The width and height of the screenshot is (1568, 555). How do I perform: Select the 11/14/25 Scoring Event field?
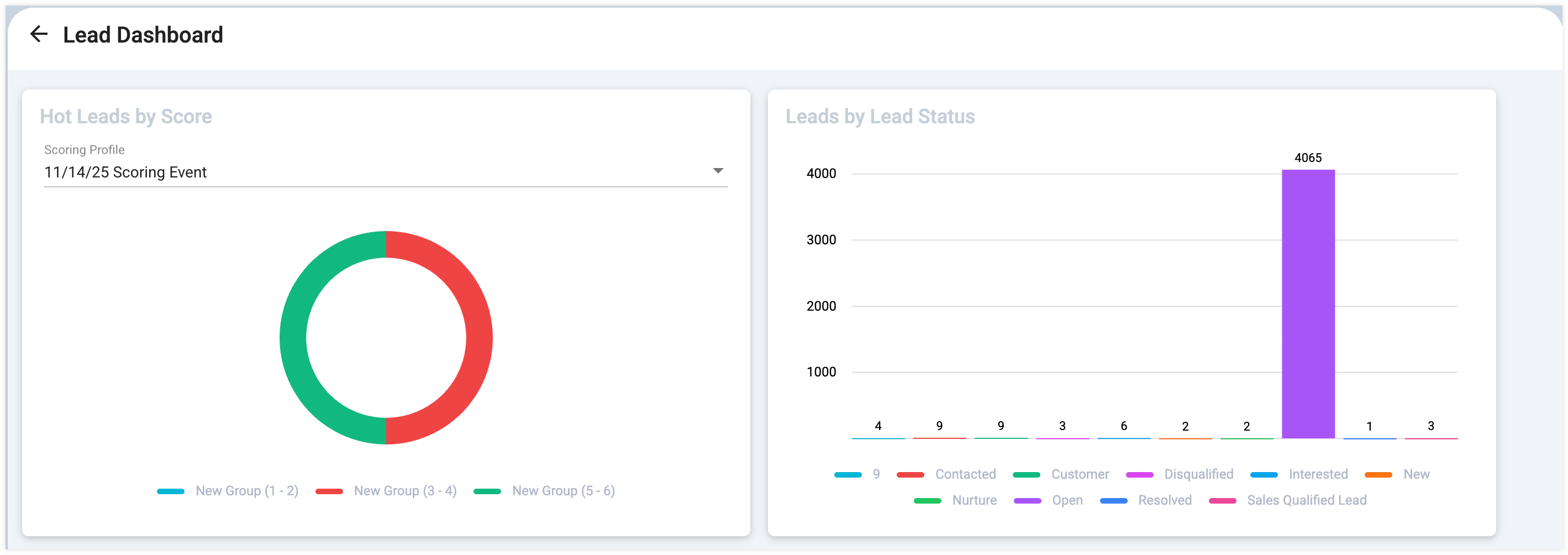[386, 172]
